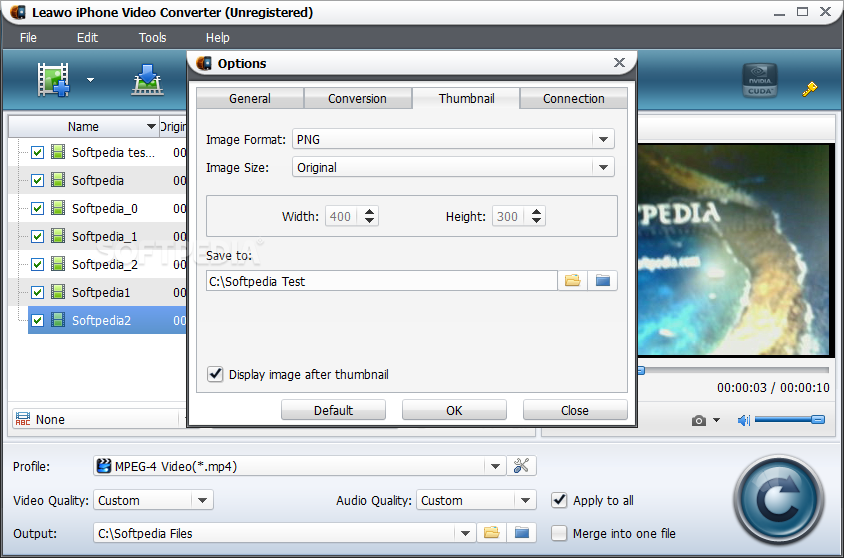Viewport: 844px width, 558px height.
Task: Open the Image Format dropdown
Action: (x=603, y=139)
